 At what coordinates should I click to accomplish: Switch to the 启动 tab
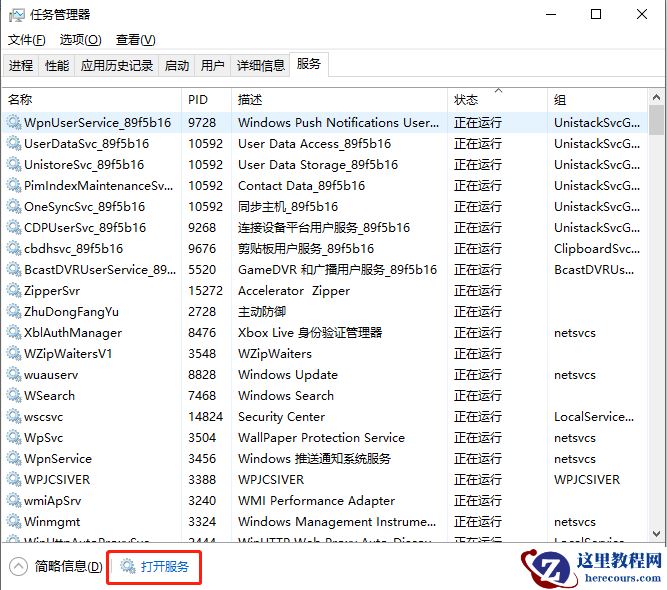(x=177, y=66)
